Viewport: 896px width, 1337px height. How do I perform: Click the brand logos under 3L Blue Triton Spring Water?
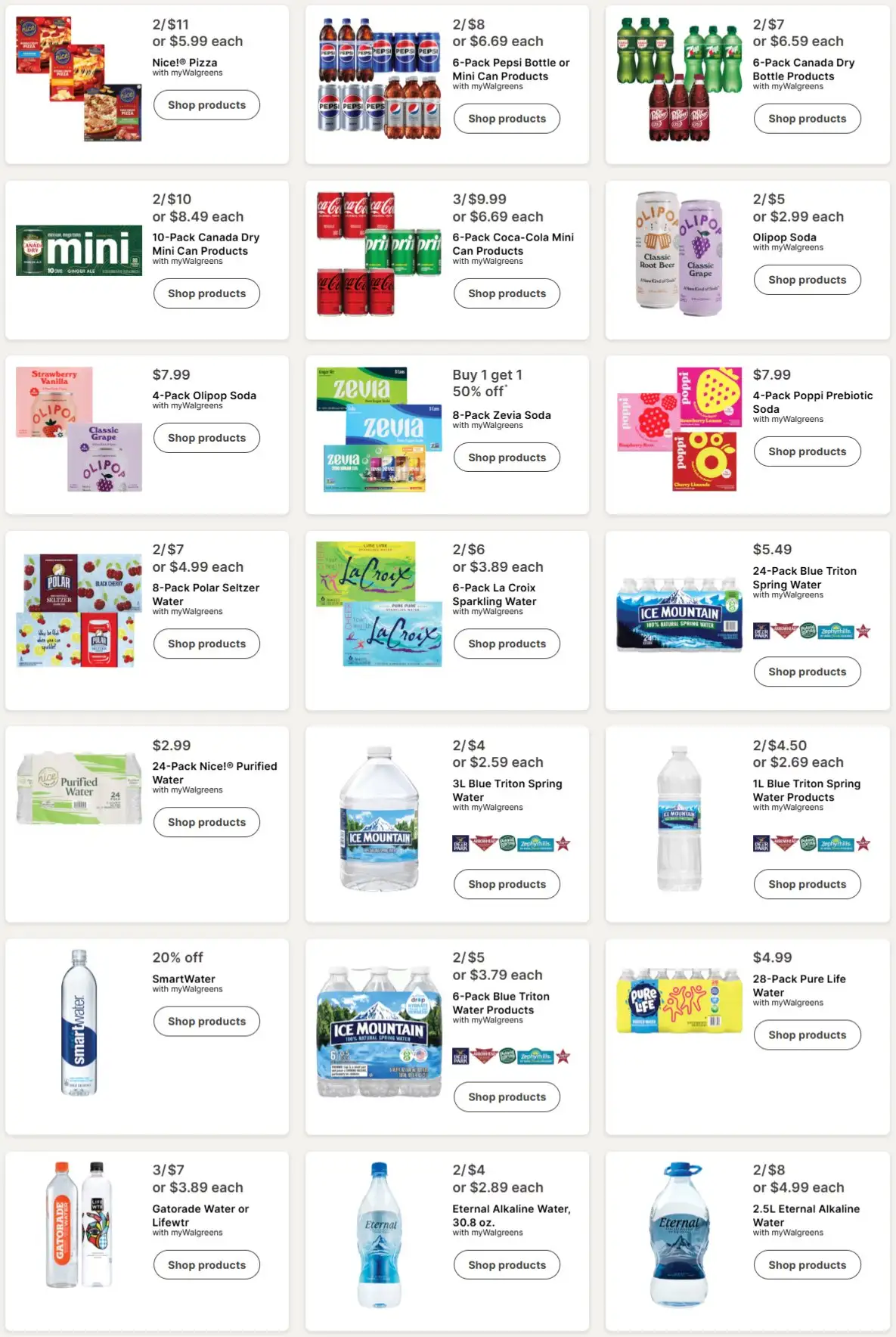(511, 843)
